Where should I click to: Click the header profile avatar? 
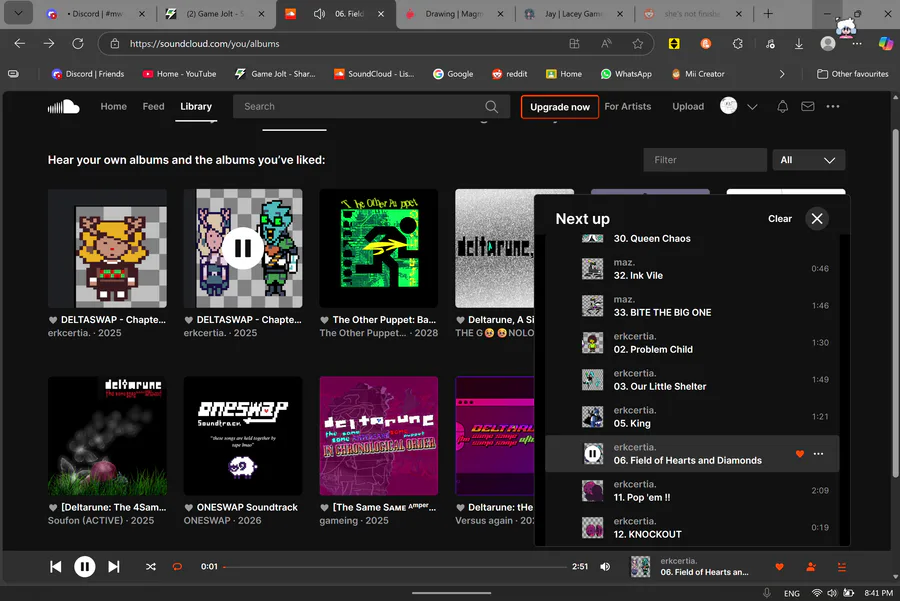(728, 106)
